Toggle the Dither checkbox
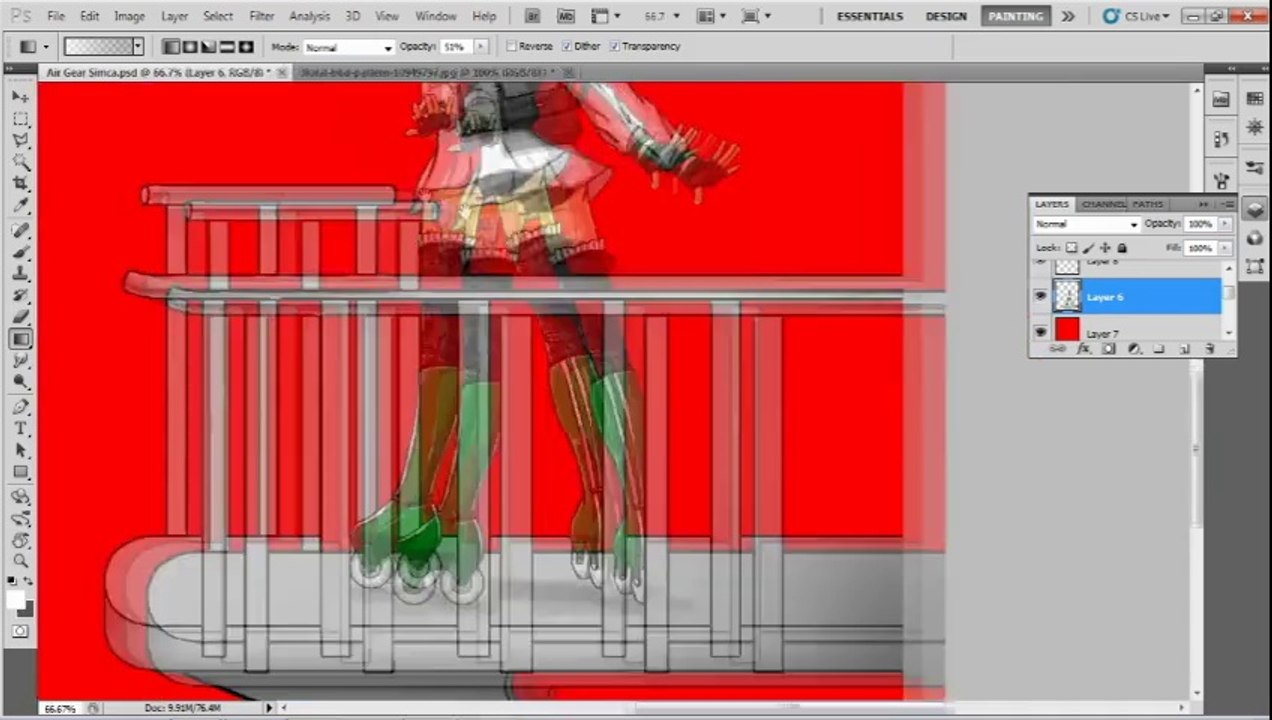The width and height of the screenshot is (1272, 720). (x=567, y=47)
